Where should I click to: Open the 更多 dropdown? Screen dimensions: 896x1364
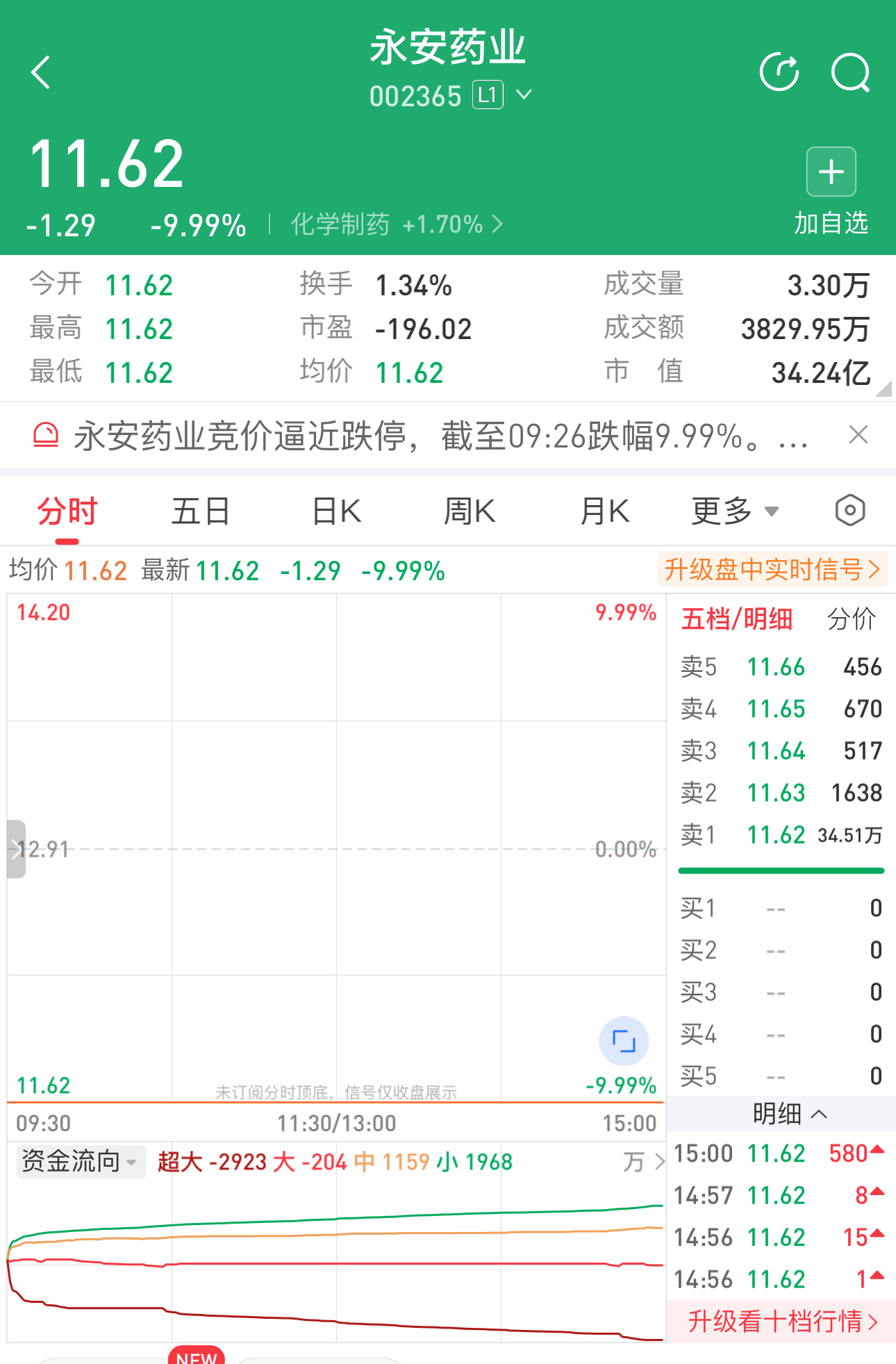pyautogui.click(x=735, y=511)
